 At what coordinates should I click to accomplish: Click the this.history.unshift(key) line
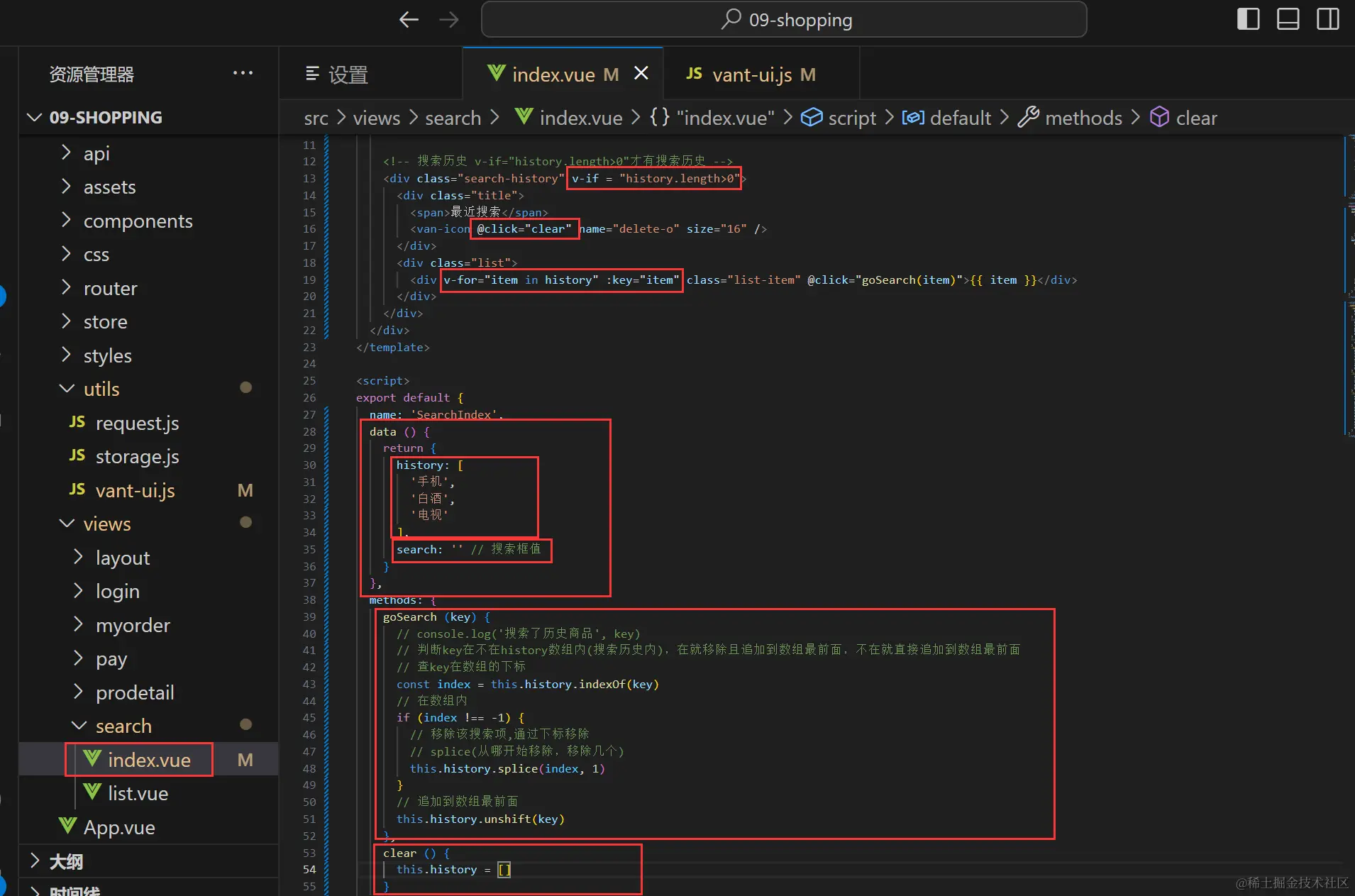point(480,819)
